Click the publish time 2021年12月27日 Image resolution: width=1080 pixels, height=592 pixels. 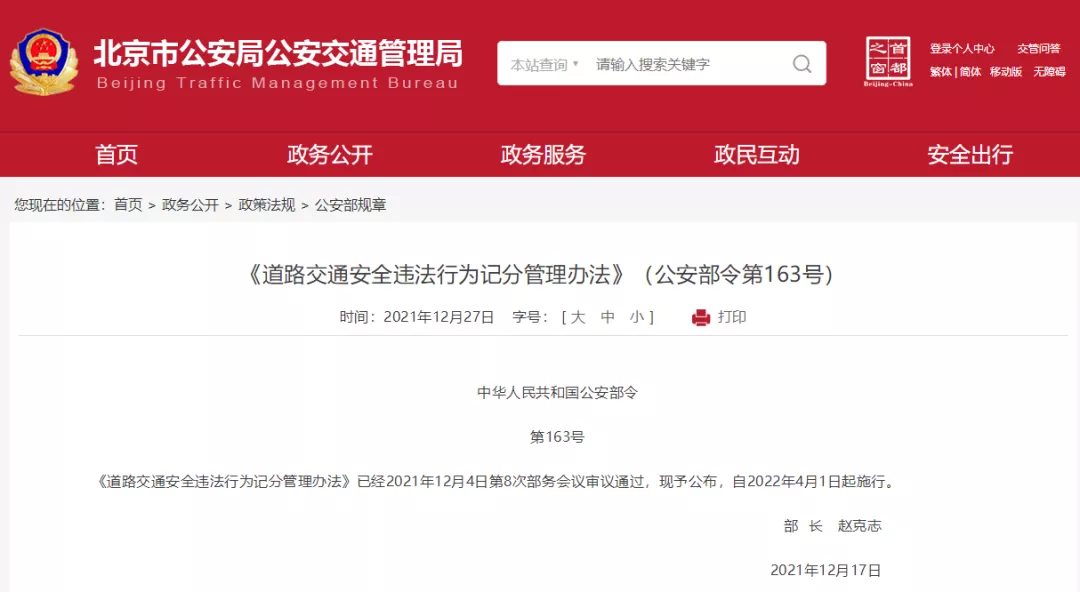439,317
